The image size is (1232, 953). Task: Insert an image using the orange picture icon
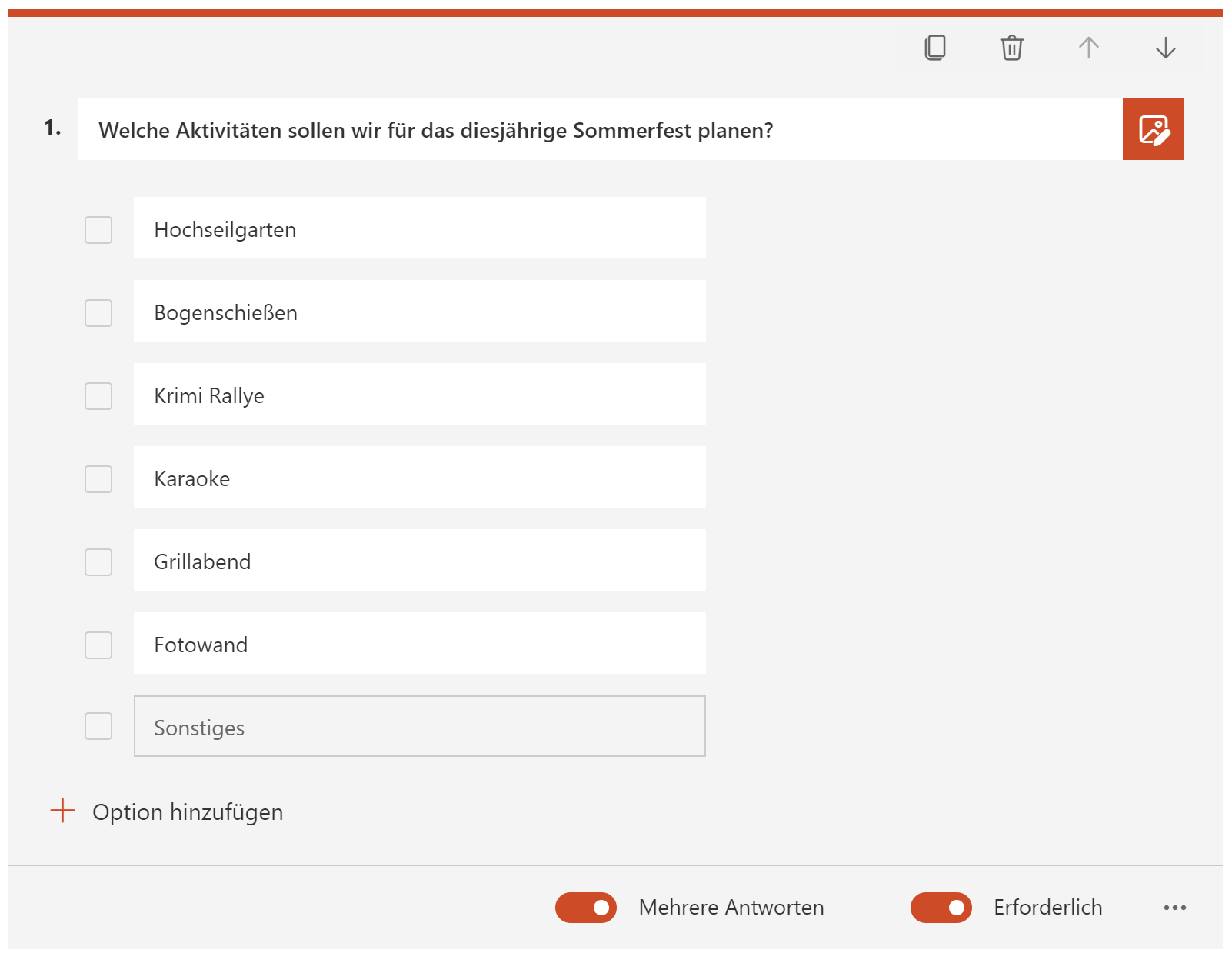coord(1153,129)
